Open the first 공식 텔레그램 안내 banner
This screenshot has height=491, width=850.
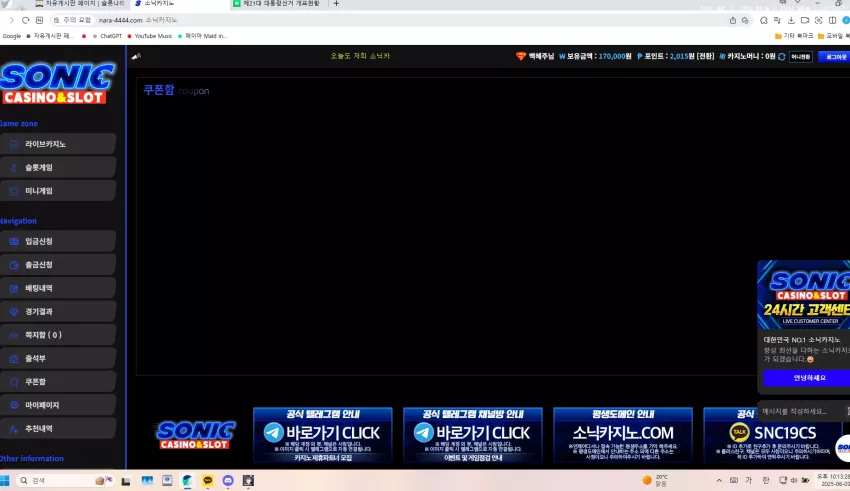323,435
